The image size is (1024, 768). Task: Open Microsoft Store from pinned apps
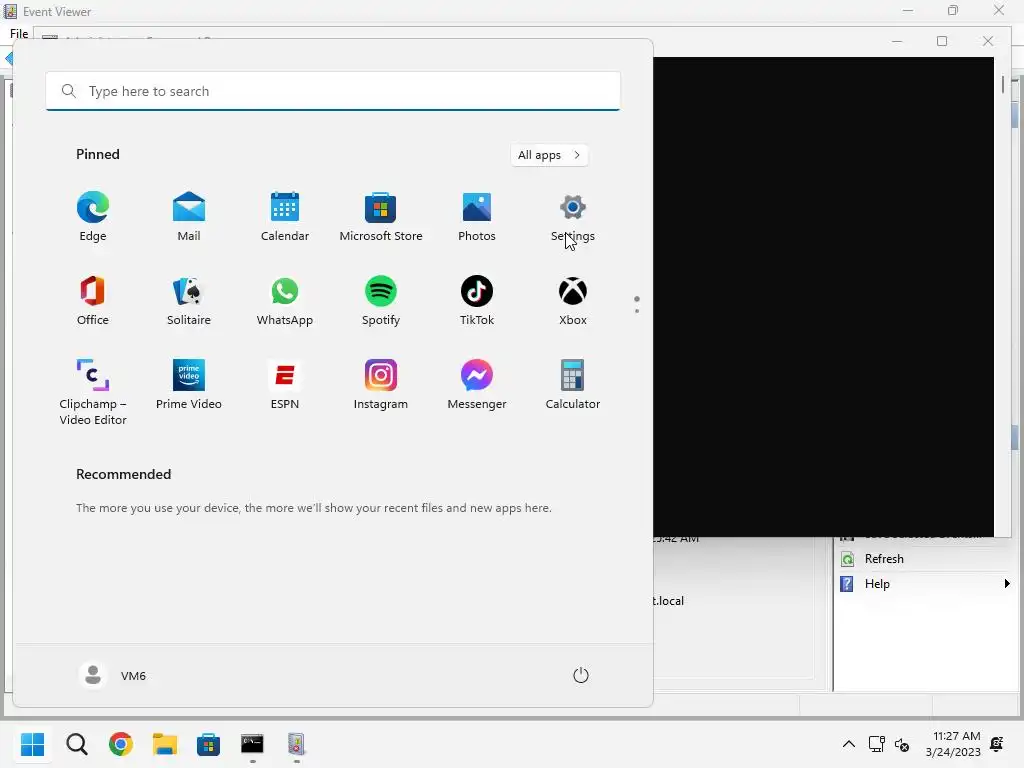[381, 217]
